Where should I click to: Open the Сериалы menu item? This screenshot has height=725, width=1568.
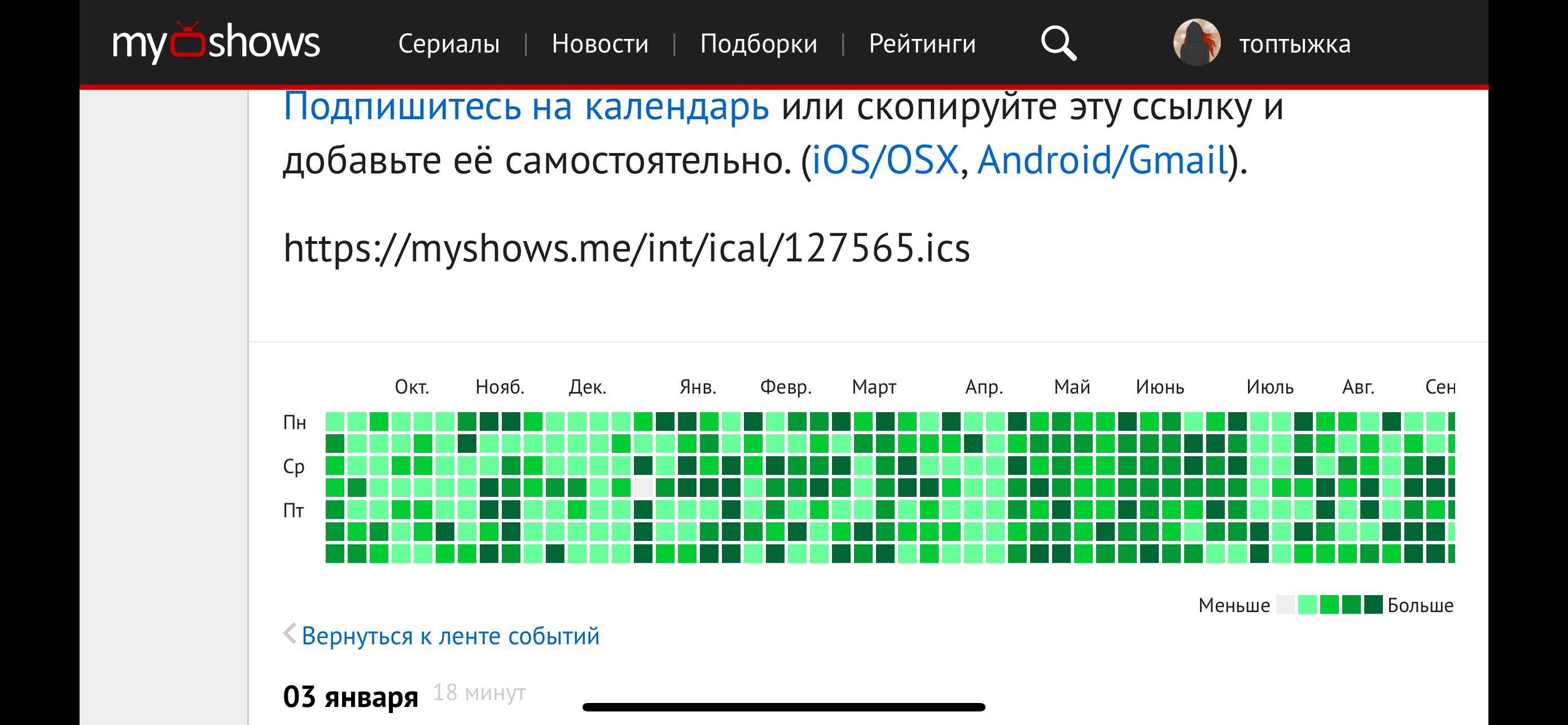pyautogui.click(x=449, y=44)
